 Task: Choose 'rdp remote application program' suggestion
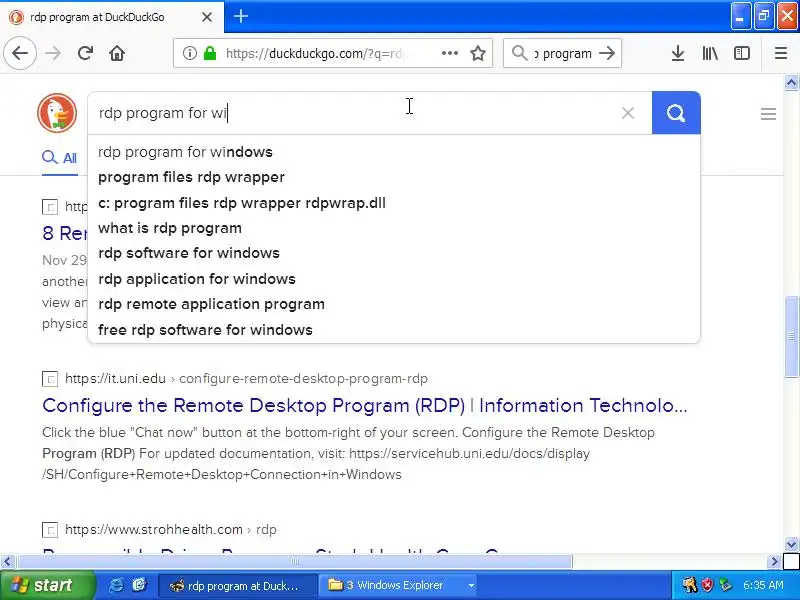coord(394,304)
